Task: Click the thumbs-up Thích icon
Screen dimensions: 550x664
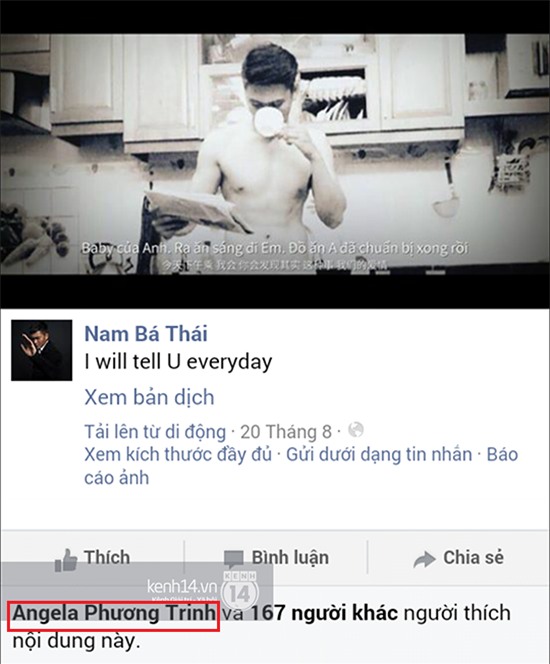Action: tap(66, 560)
